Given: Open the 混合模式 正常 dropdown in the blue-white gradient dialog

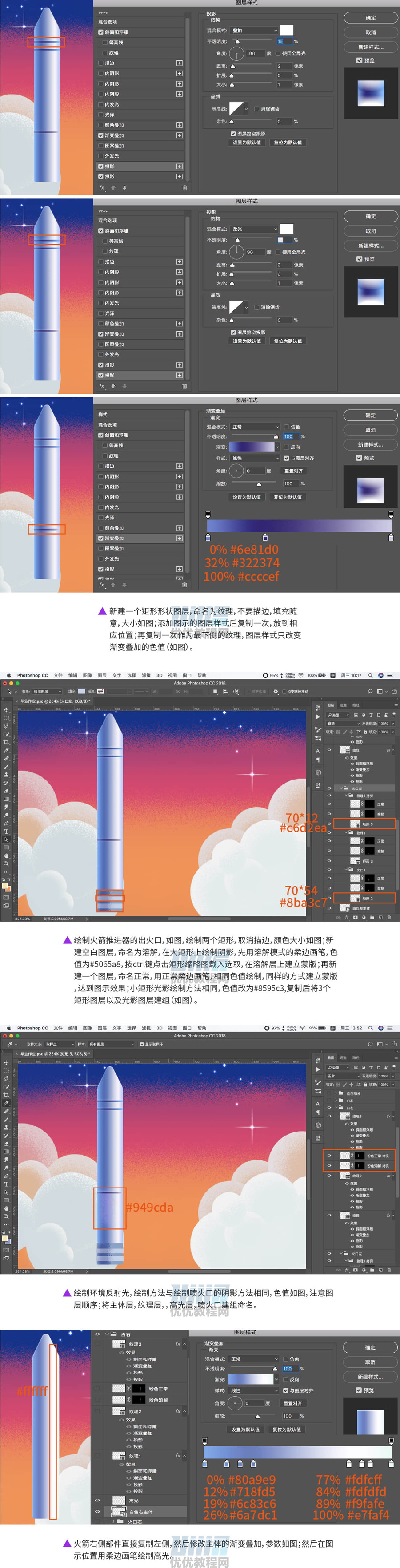Looking at the screenshot, I should coord(254,1359).
